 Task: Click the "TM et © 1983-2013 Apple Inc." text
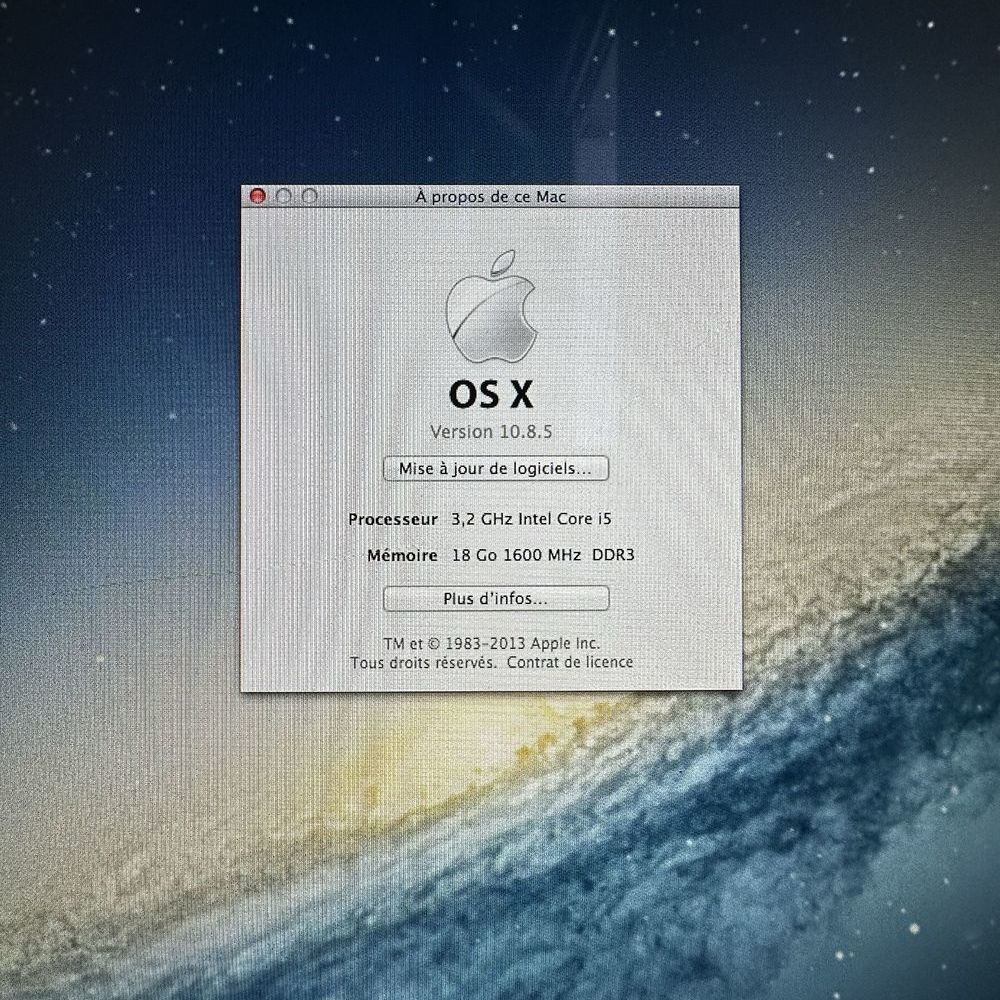pos(492,643)
